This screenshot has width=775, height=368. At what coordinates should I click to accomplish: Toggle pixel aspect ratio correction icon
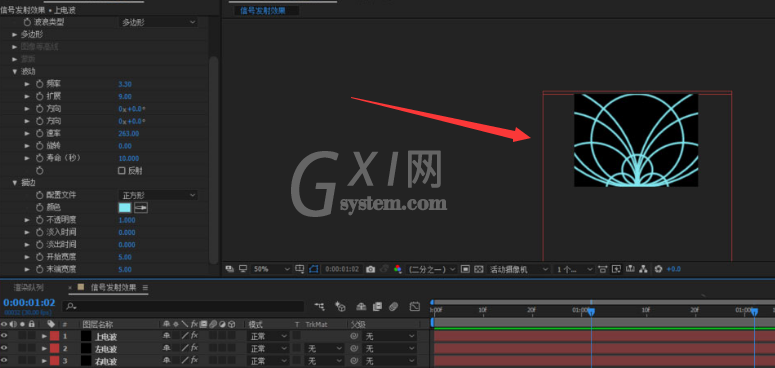(x=603, y=269)
